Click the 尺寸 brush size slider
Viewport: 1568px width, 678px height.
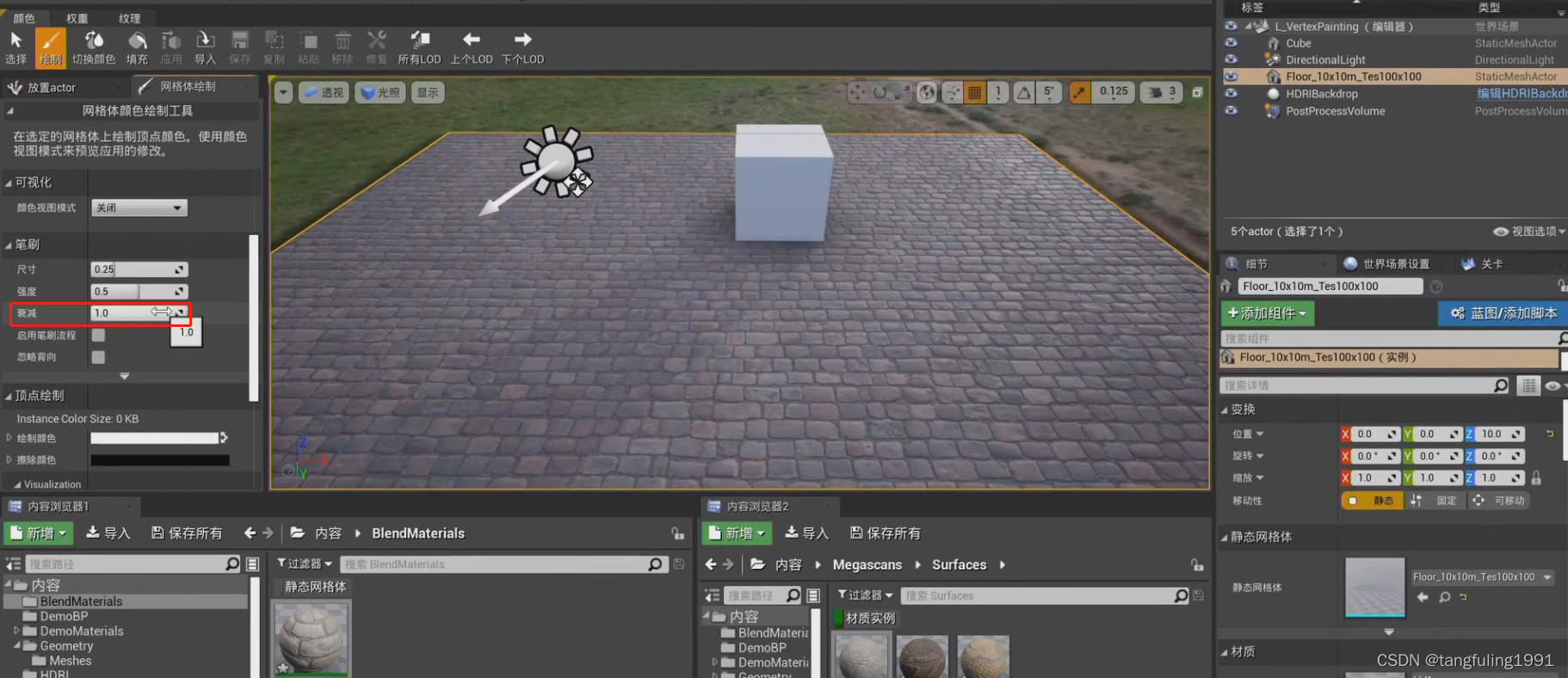pos(139,269)
